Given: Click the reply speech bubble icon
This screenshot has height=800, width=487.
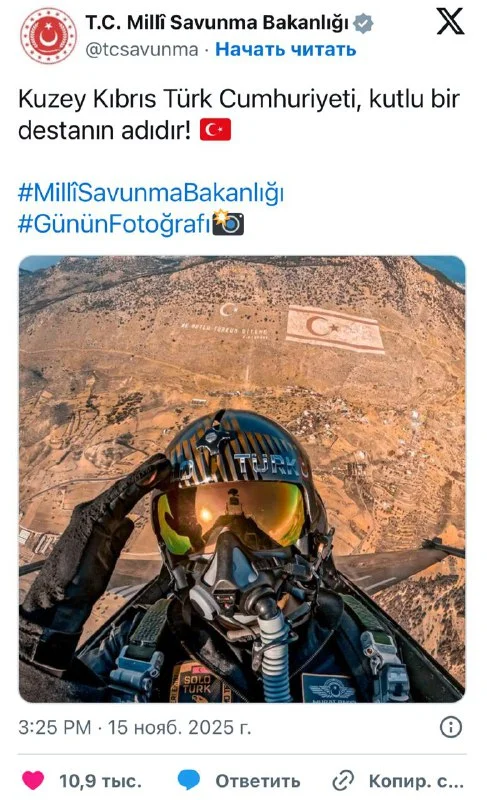Looking at the screenshot, I should point(189,781).
